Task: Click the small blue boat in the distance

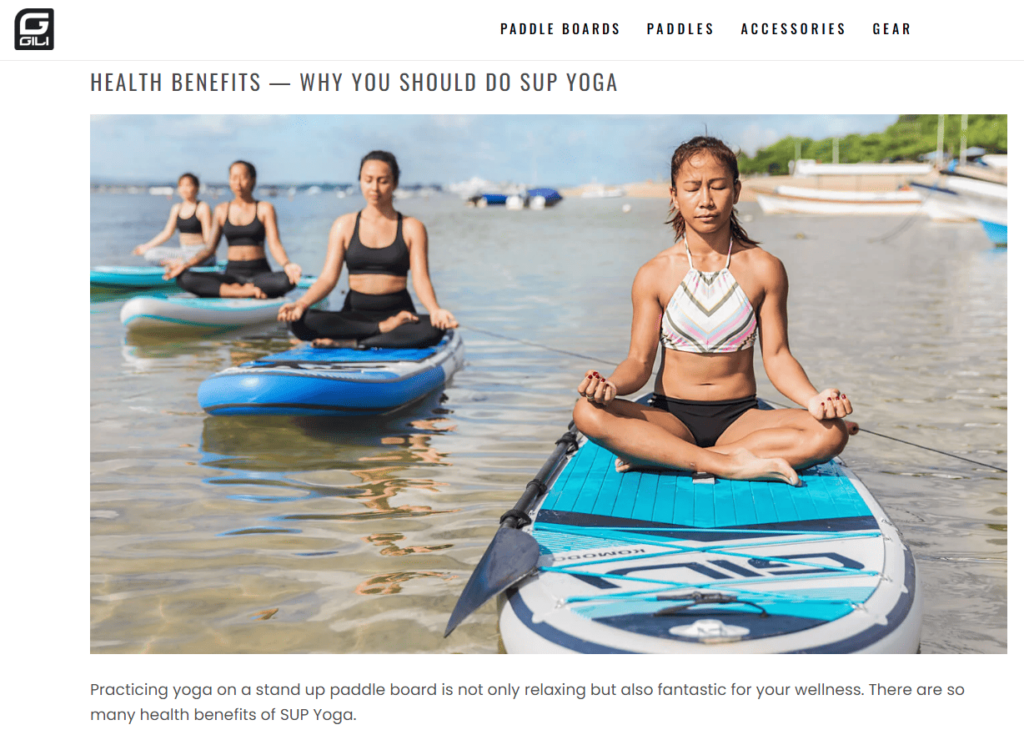Action: point(516,197)
